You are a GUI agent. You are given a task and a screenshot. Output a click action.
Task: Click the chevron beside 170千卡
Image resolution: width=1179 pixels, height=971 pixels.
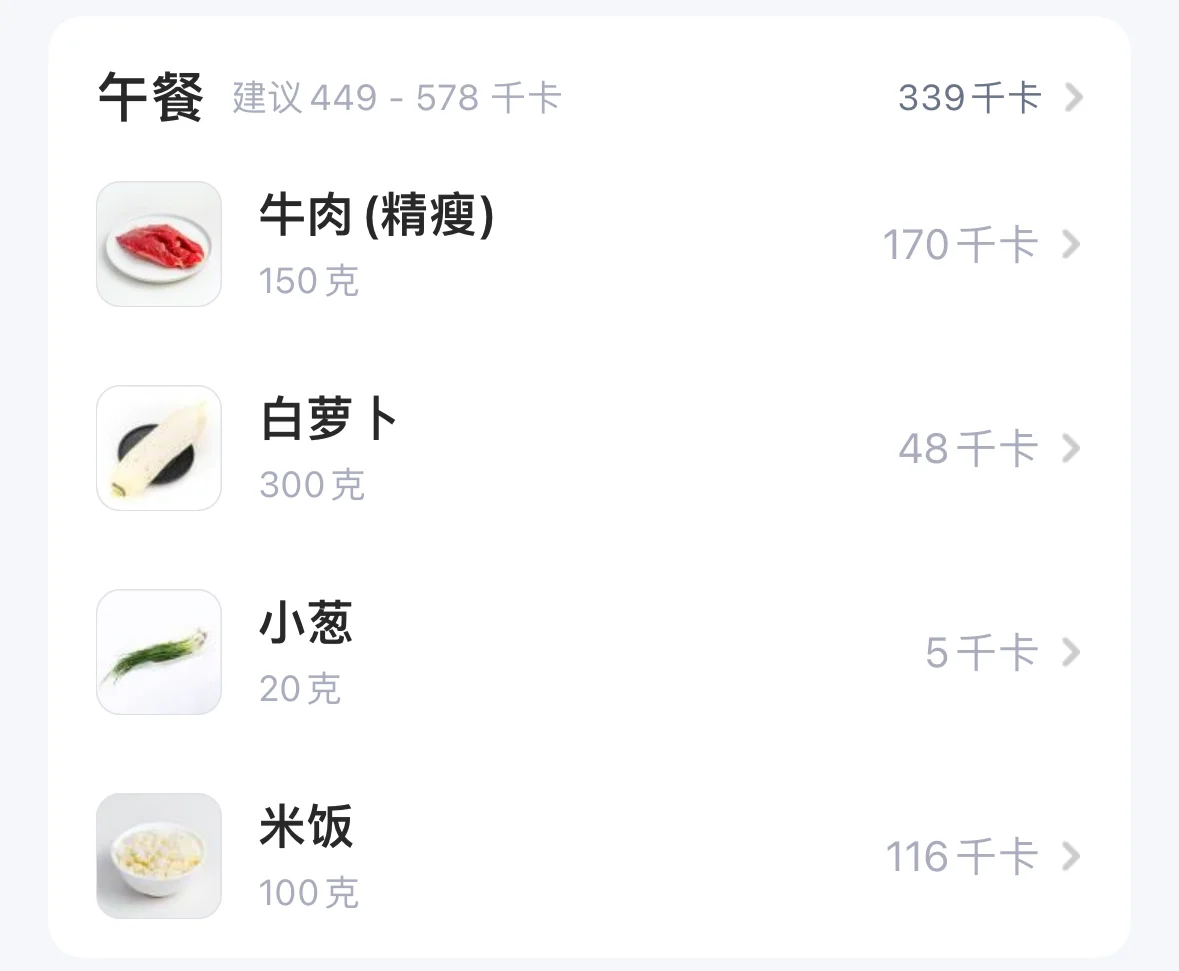[1071, 244]
